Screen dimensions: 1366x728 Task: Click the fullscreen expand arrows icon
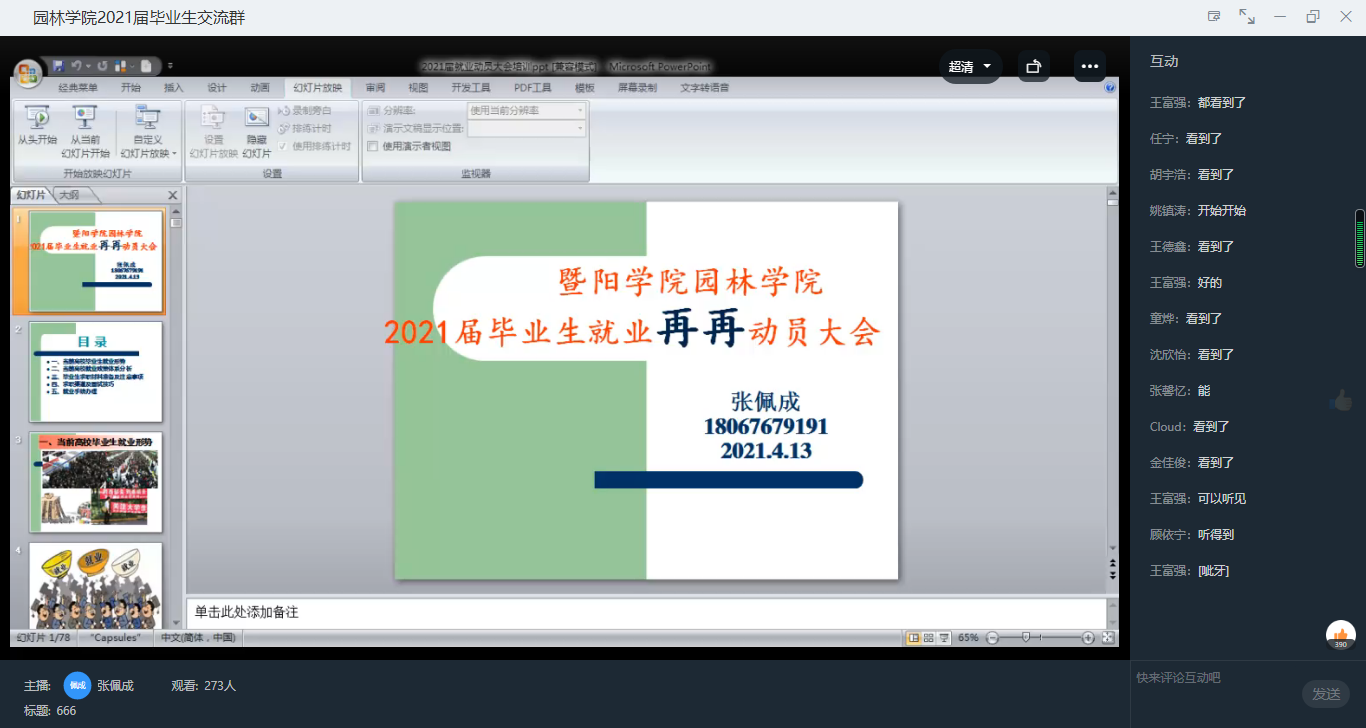pos(1247,17)
